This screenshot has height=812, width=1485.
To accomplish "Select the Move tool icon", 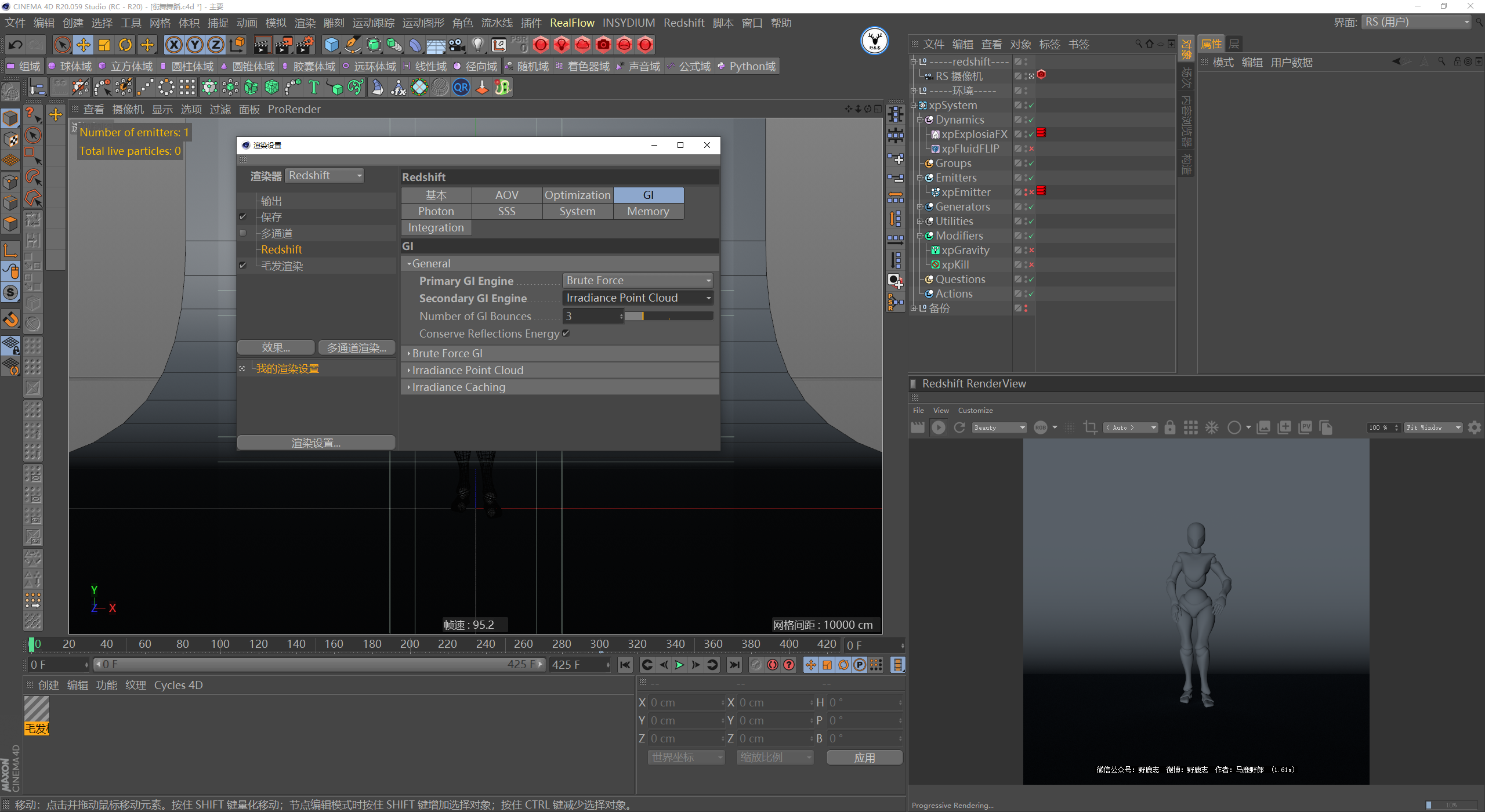I will coord(84,45).
